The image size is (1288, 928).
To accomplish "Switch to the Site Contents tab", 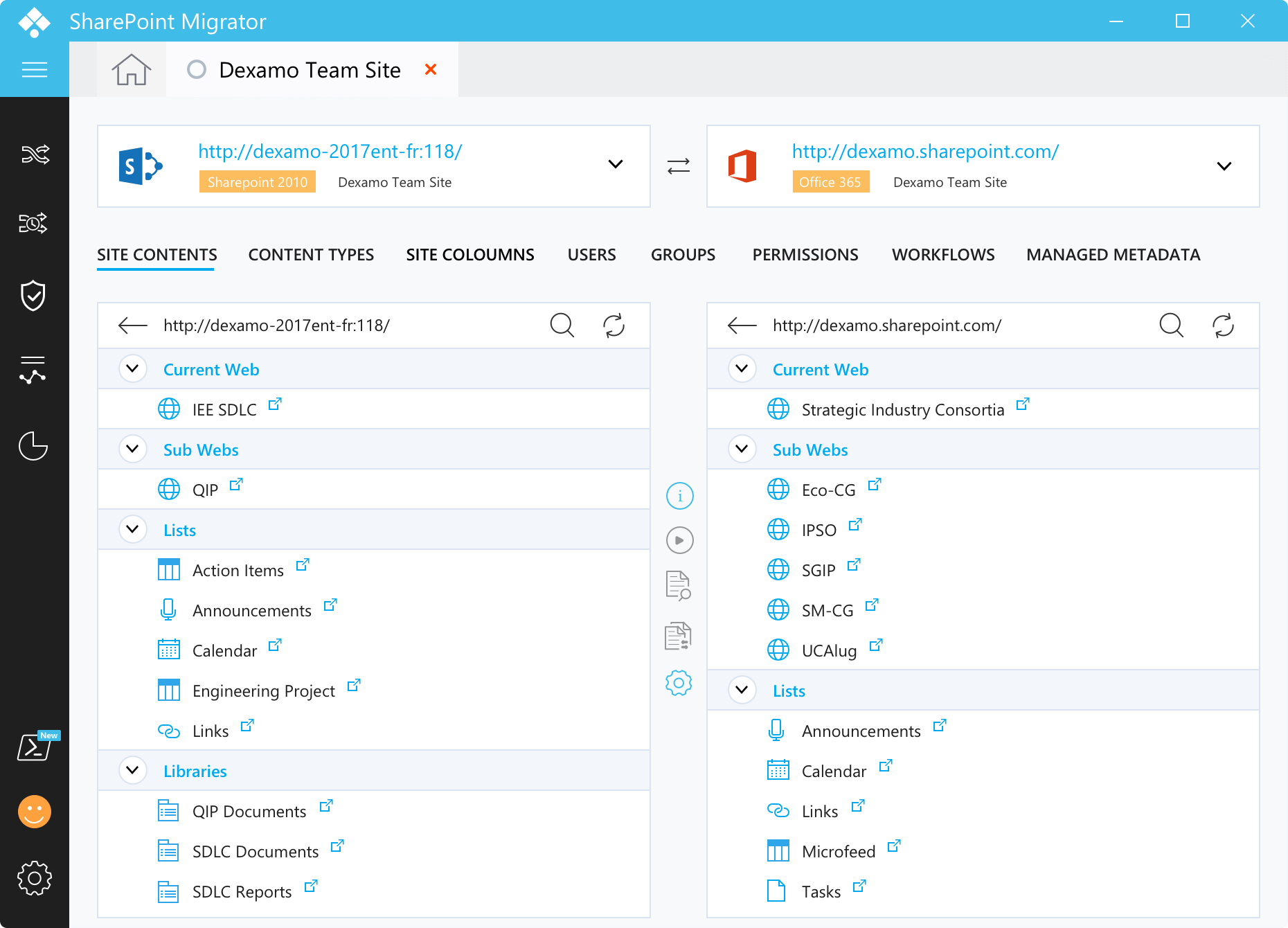I will click(157, 255).
